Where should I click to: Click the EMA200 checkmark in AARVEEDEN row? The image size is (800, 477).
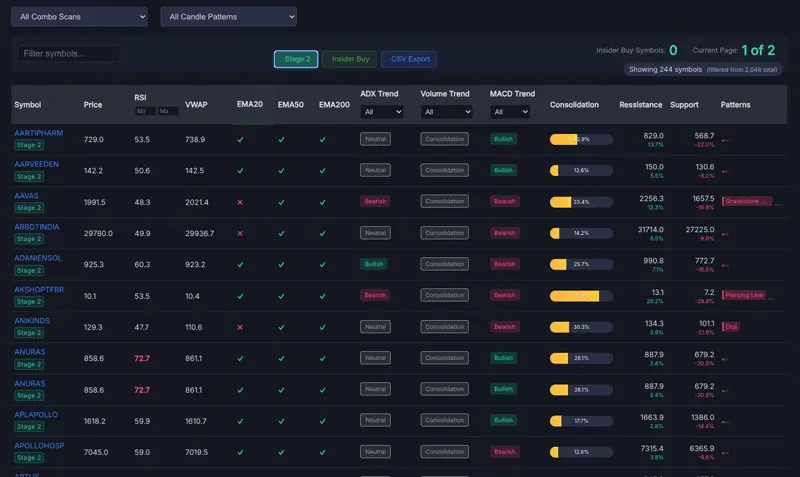[322, 171]
